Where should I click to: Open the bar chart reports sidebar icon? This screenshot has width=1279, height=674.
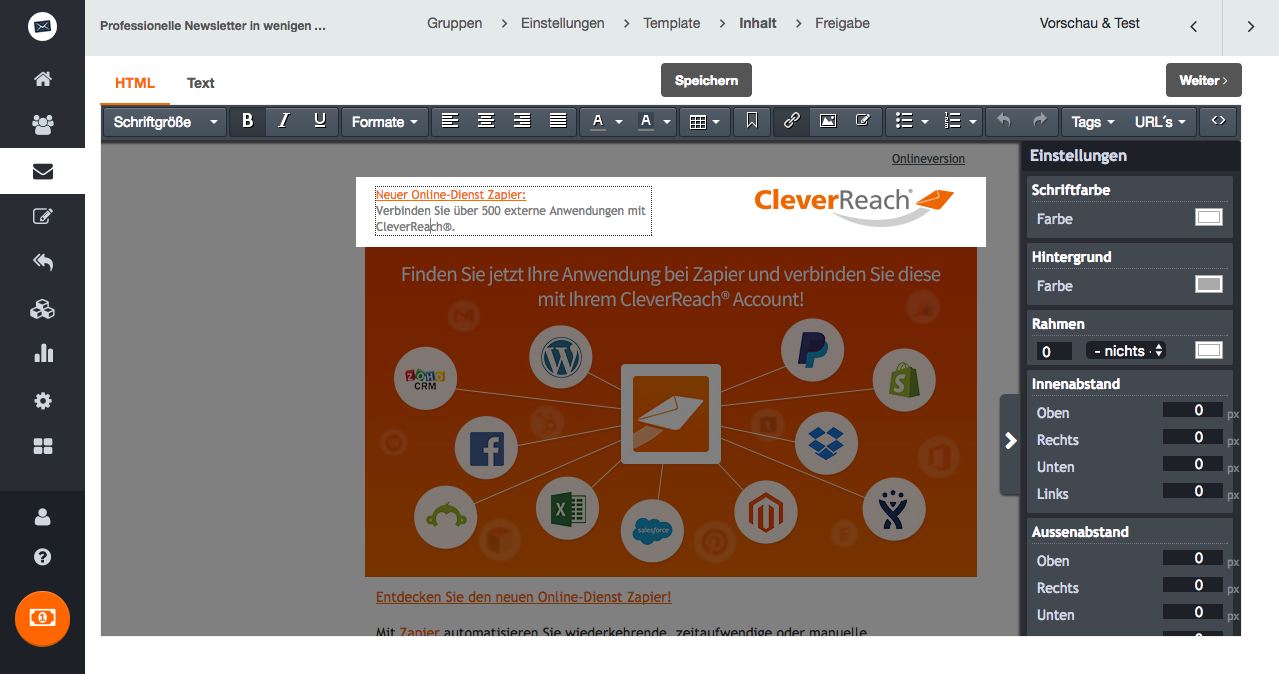(42, 353)
